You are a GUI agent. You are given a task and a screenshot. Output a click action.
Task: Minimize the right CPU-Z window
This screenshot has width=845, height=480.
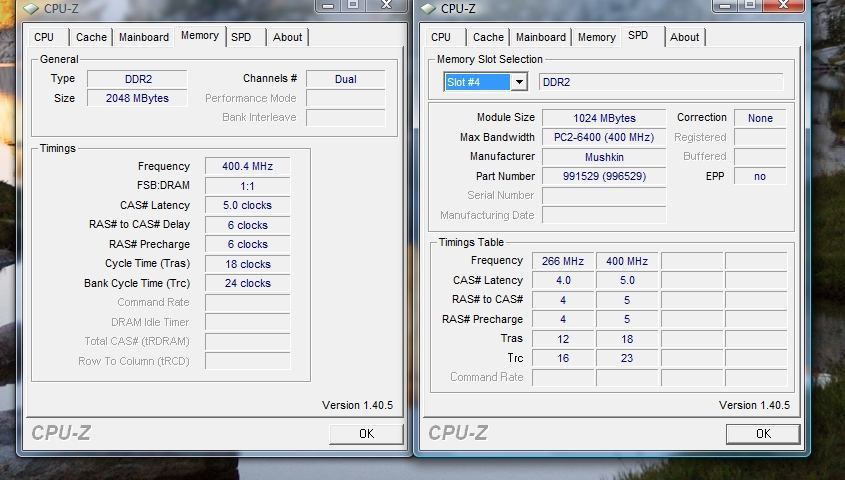[x=725, y=5]
